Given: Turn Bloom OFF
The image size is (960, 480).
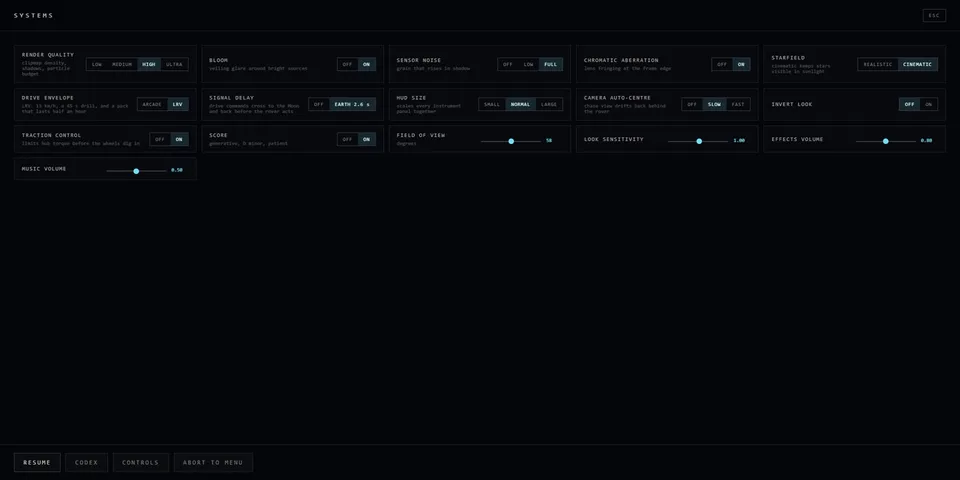Looking at the screenshot, I should pos(347,64).
